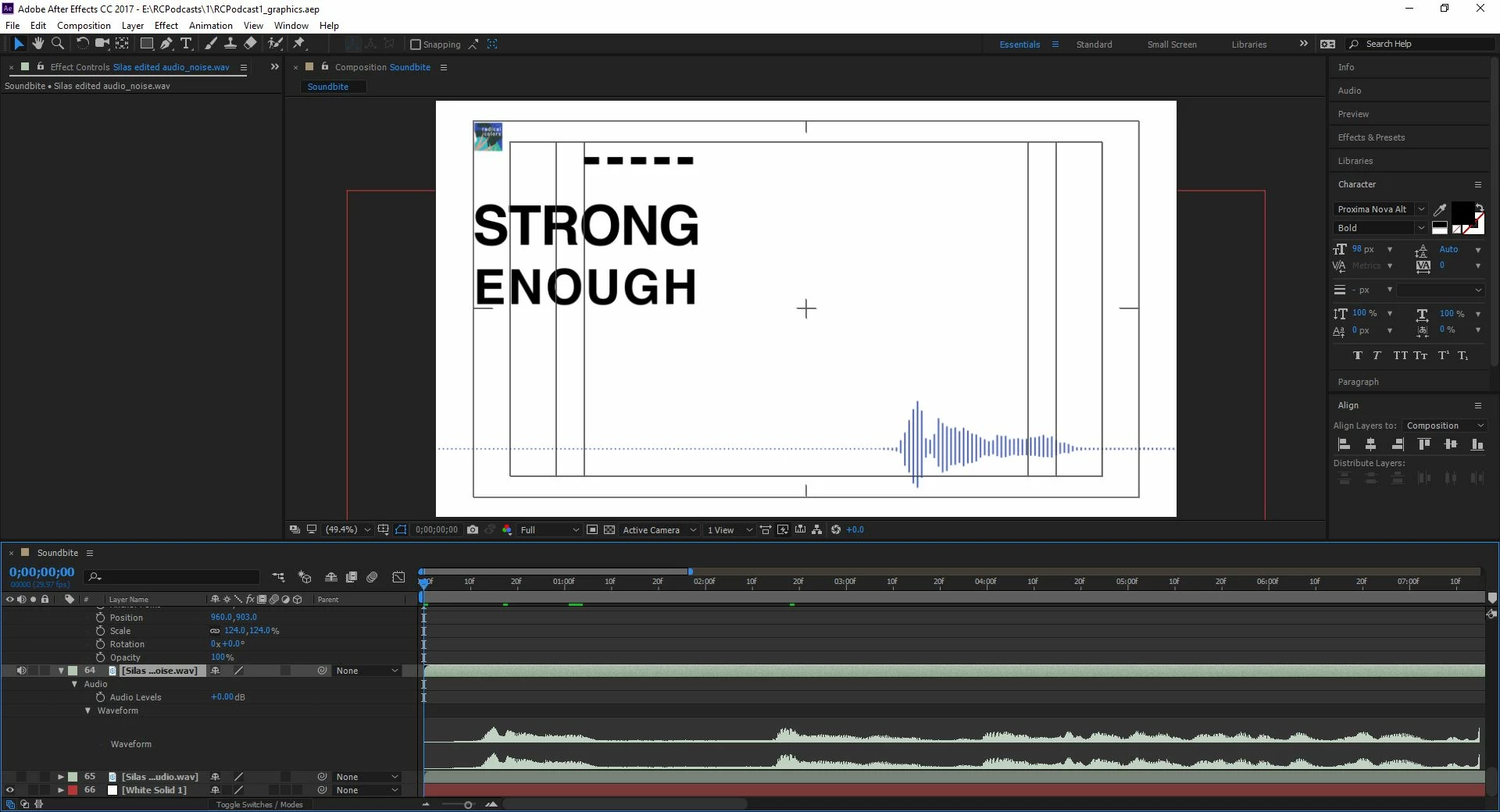Open the 1 View layout dropdown

click(x=730, y=529)
